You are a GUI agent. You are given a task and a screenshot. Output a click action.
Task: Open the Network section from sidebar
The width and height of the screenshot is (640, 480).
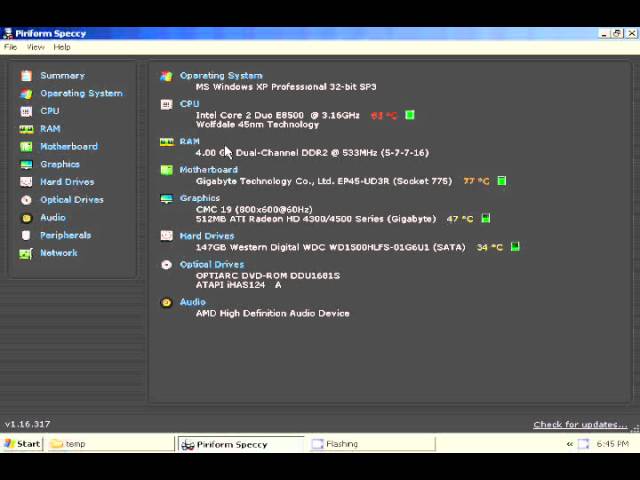(59, 253)
